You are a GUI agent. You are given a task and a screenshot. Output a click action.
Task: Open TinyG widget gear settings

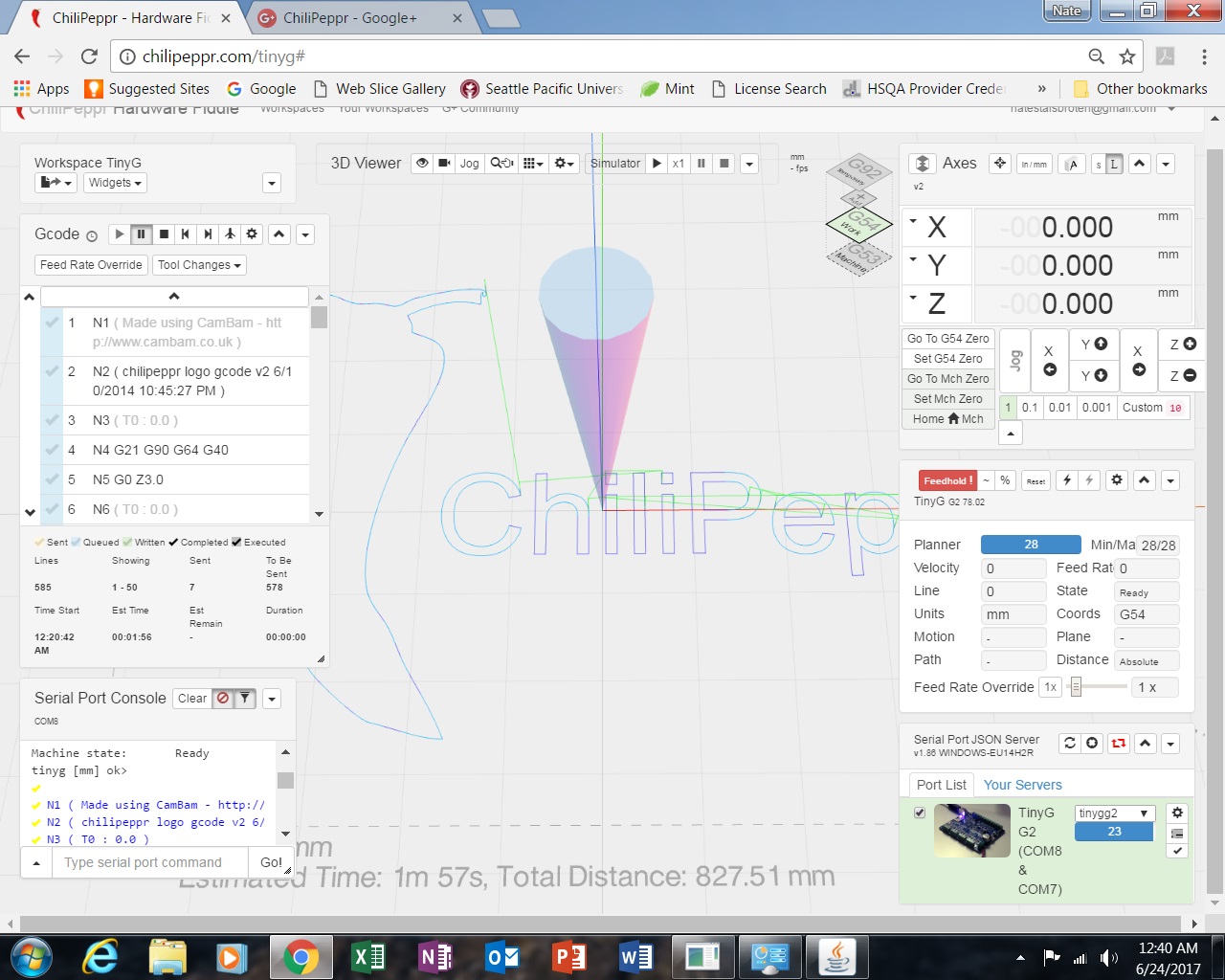[1116, 479]
